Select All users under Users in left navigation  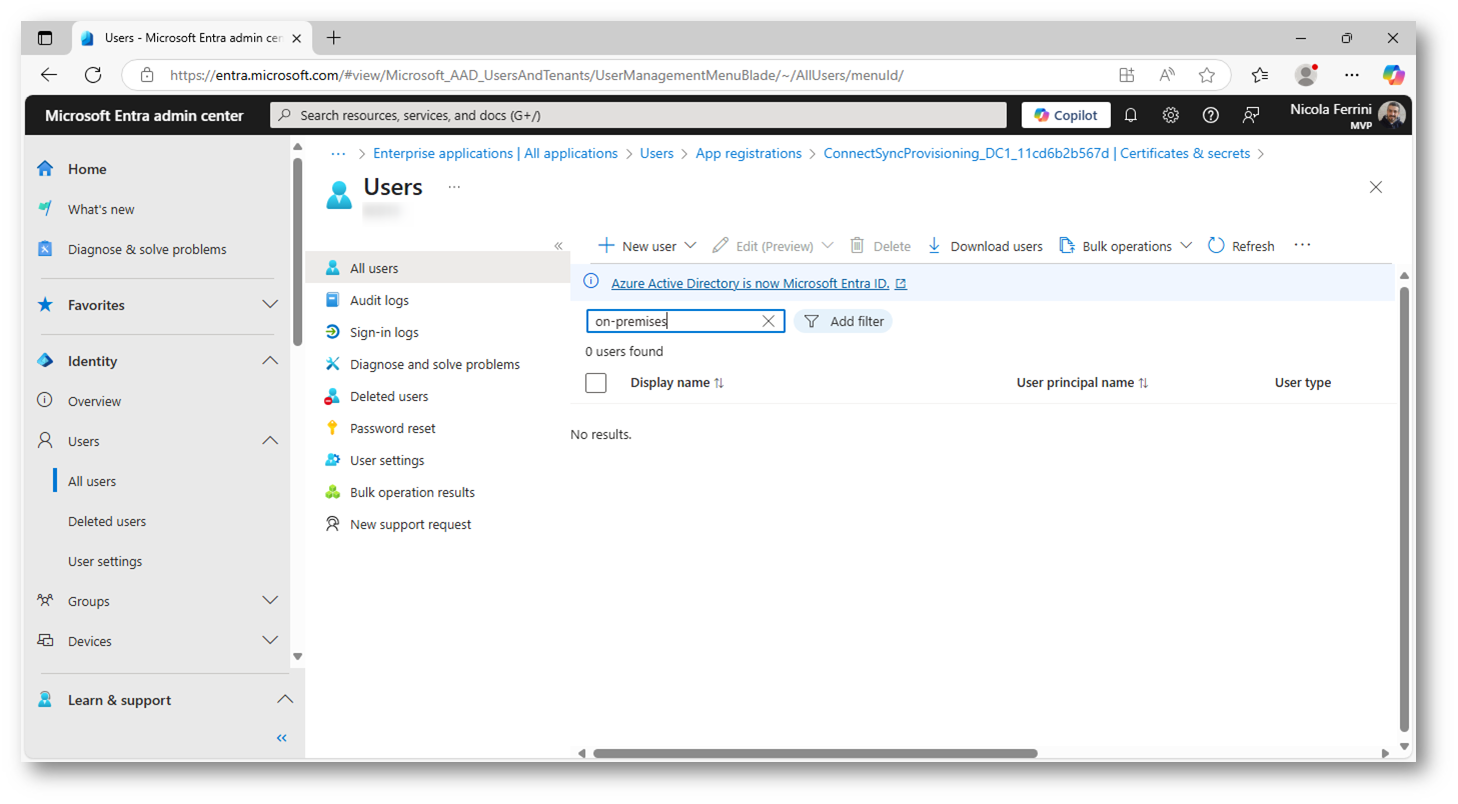[92, 481]
